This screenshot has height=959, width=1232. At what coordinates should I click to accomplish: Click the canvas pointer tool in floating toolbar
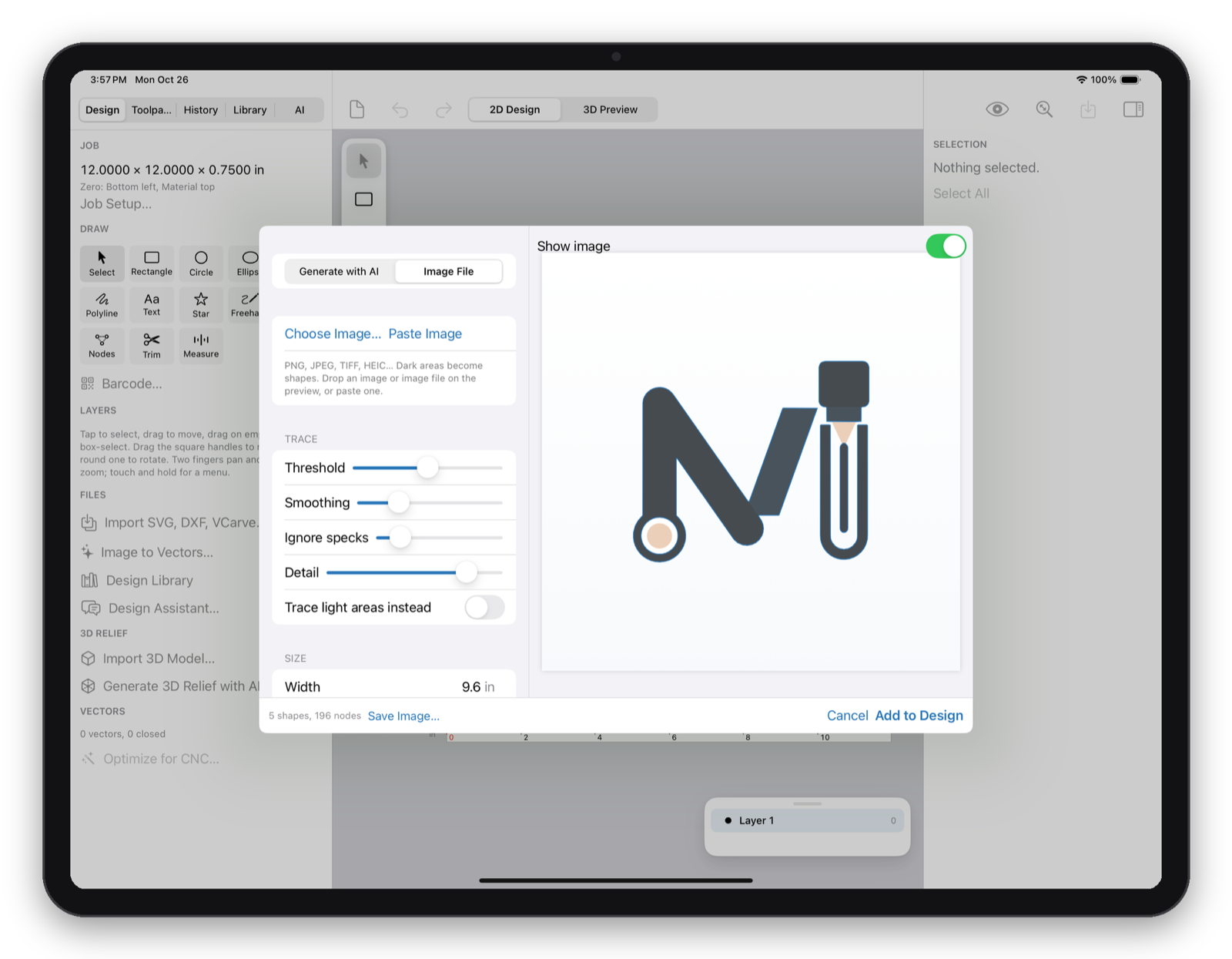point(363,162)
